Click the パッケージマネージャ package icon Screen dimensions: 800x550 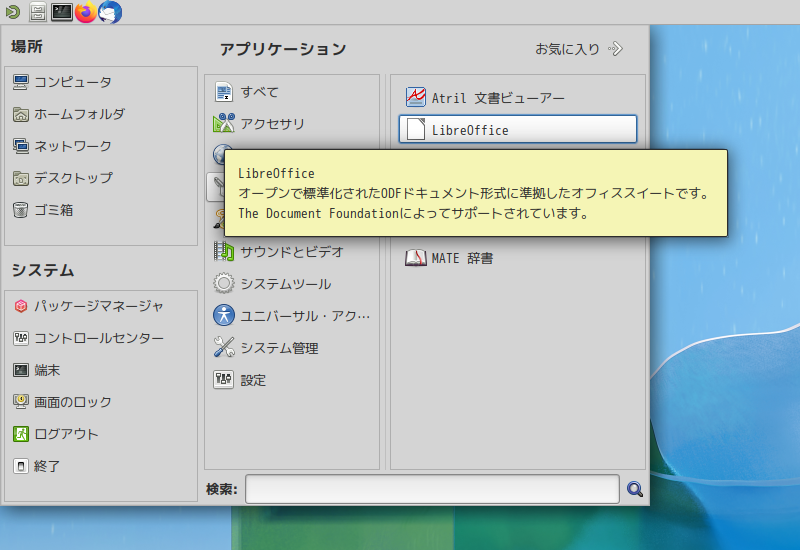point(20,306)
